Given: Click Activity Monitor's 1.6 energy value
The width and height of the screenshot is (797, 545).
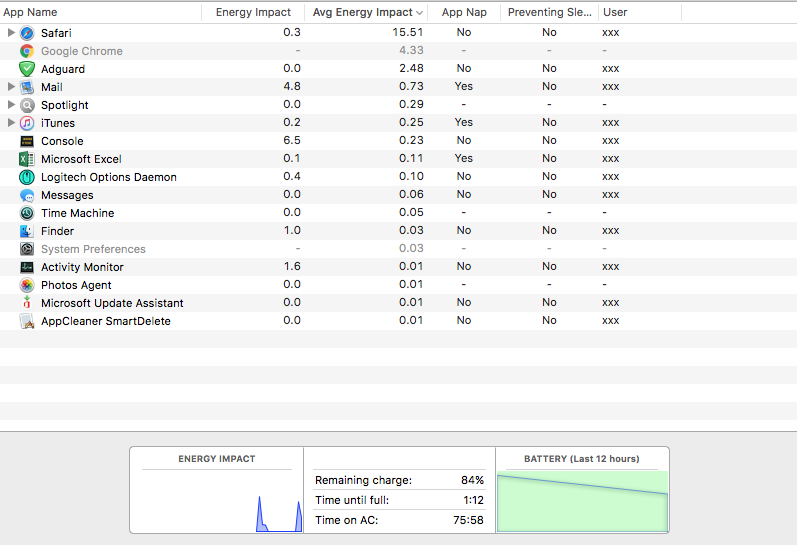Looking at the screenshot, I should pyautogui.click(x=292, y=266).
